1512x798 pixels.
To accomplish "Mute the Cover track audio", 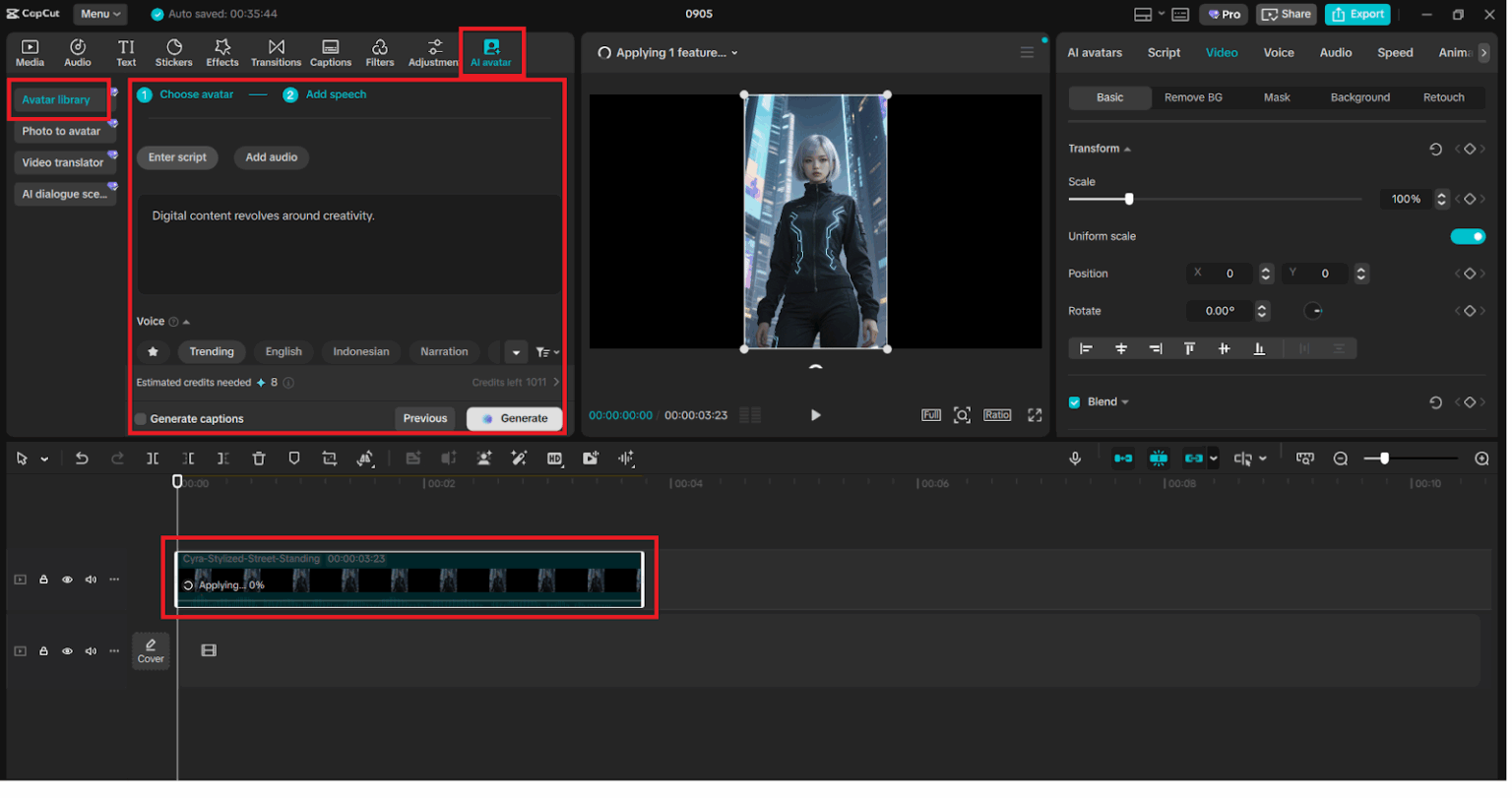I will point(91,652).
